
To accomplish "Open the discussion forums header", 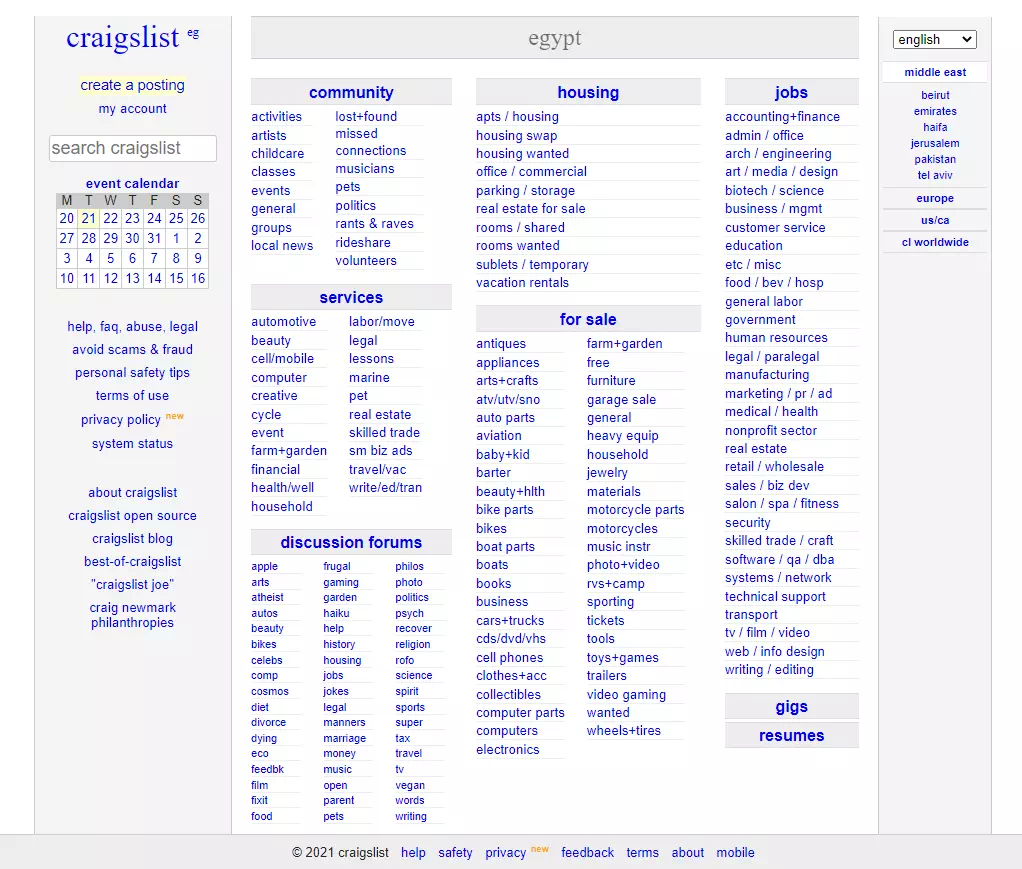I will (x=351, y=542).
